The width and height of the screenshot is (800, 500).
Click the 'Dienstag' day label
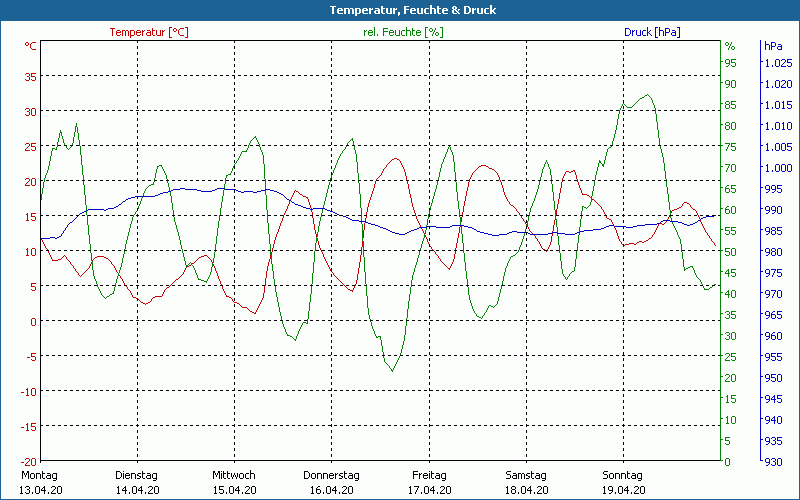point(137,475)
